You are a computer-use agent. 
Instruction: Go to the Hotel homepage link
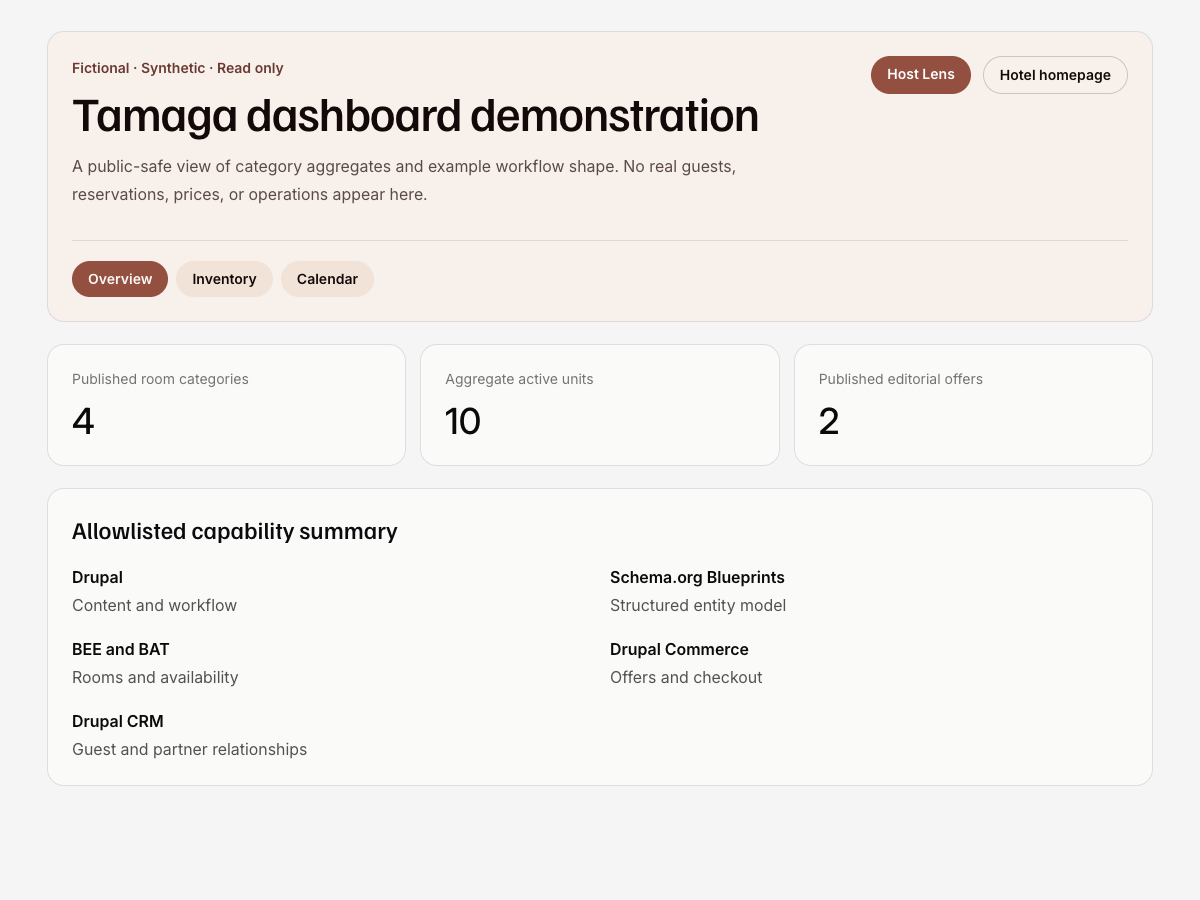pos(1055,75)
